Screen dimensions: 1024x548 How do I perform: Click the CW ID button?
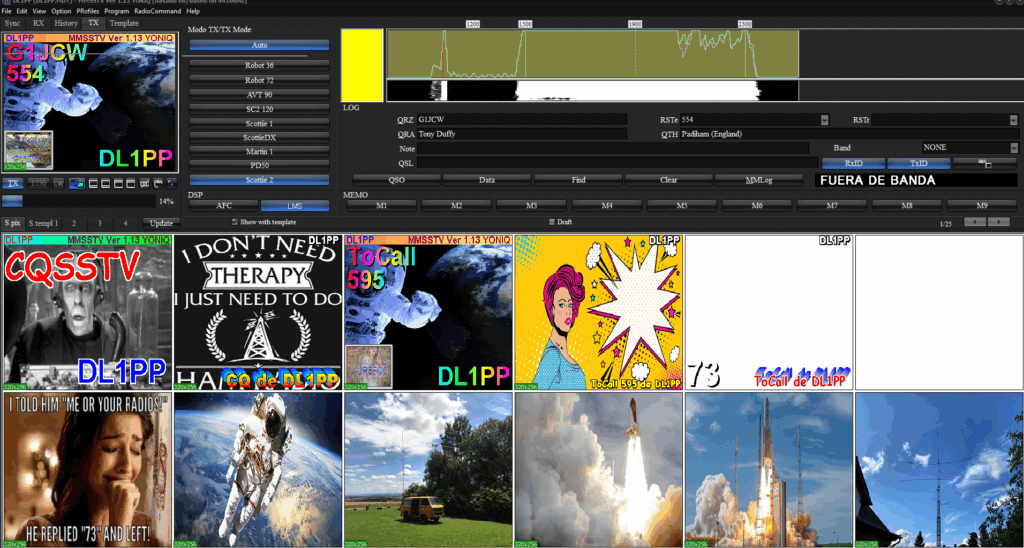58,184
